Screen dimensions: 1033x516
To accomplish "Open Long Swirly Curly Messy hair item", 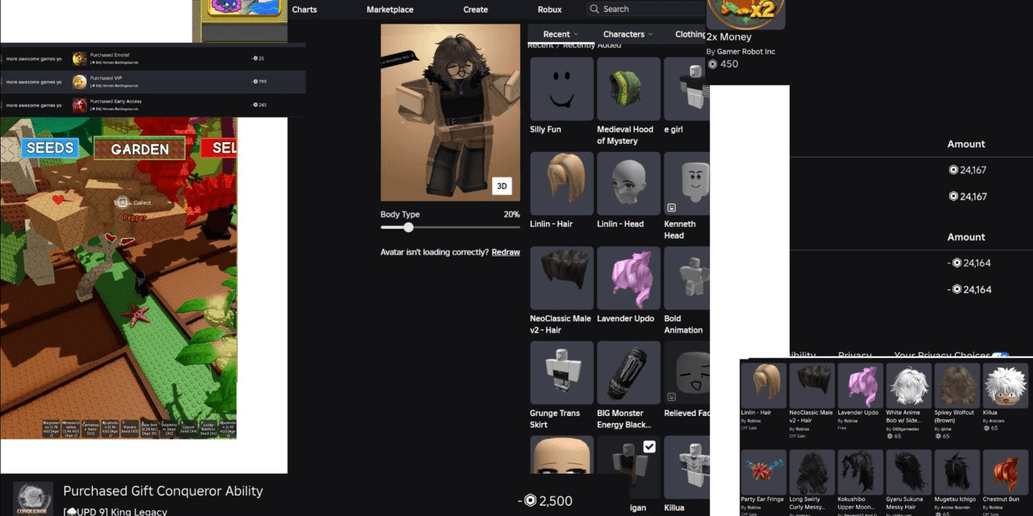I will (812, 473).
